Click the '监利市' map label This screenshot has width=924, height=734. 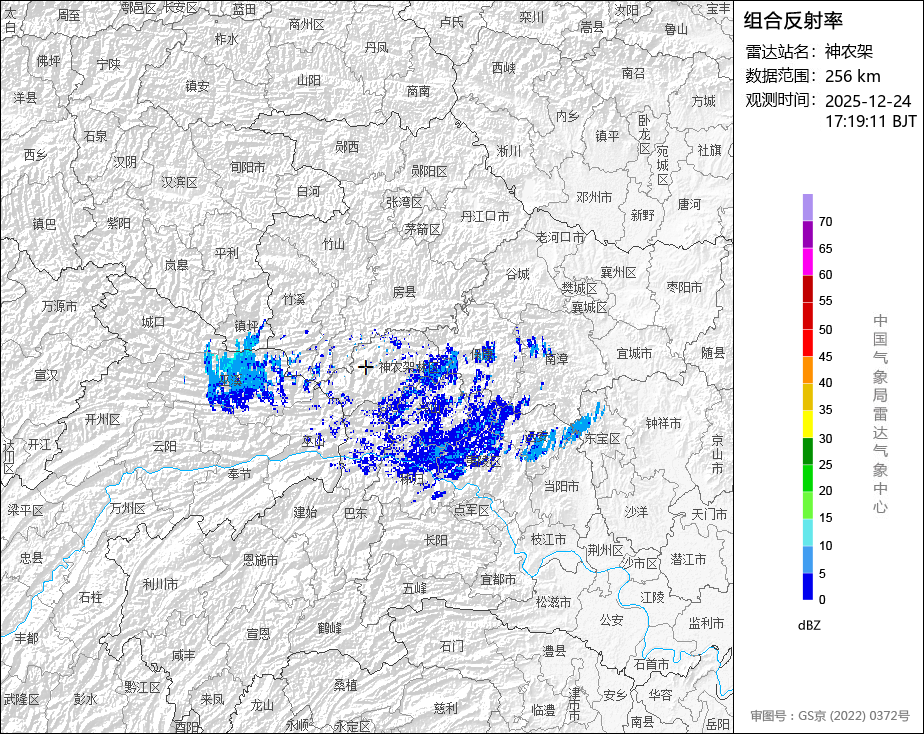click(x=706, y=623)
